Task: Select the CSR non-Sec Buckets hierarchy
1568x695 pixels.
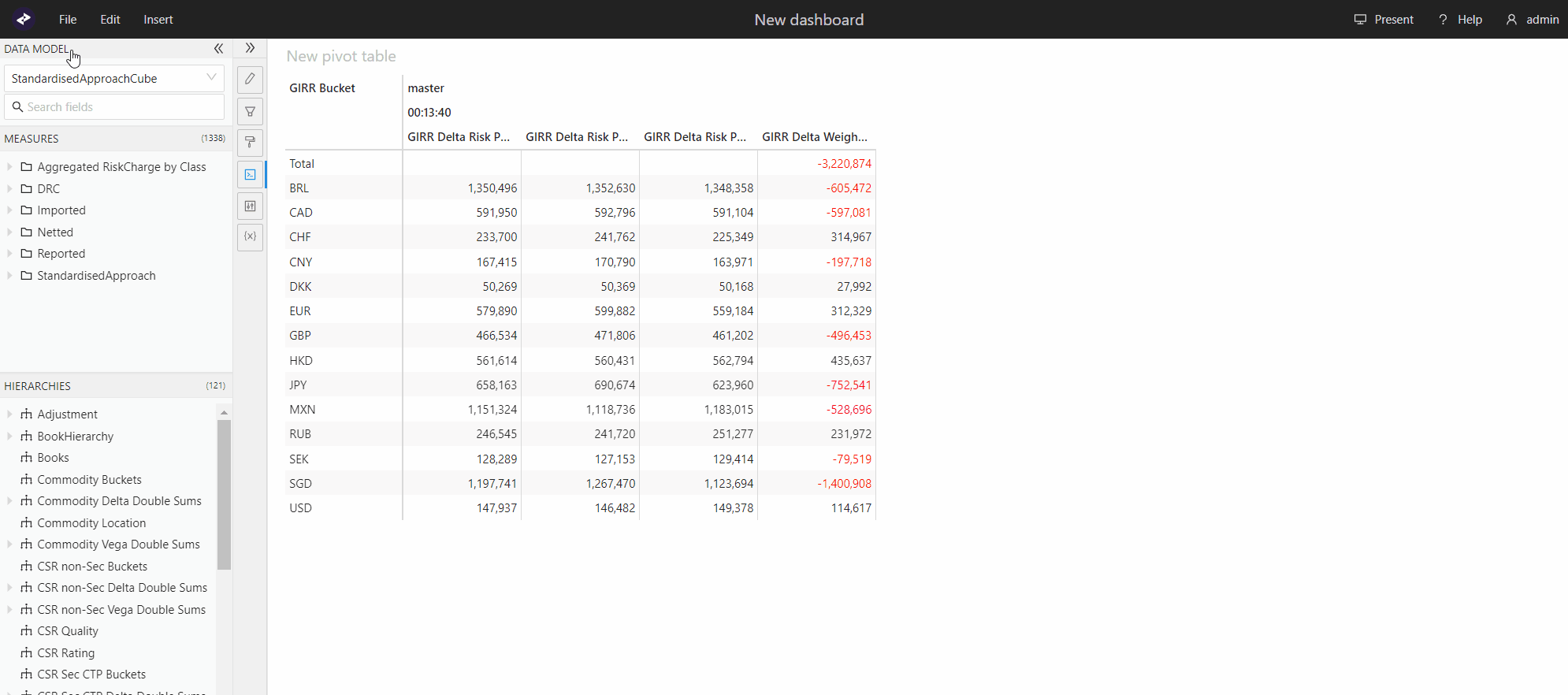Action: tap(92, 567)
